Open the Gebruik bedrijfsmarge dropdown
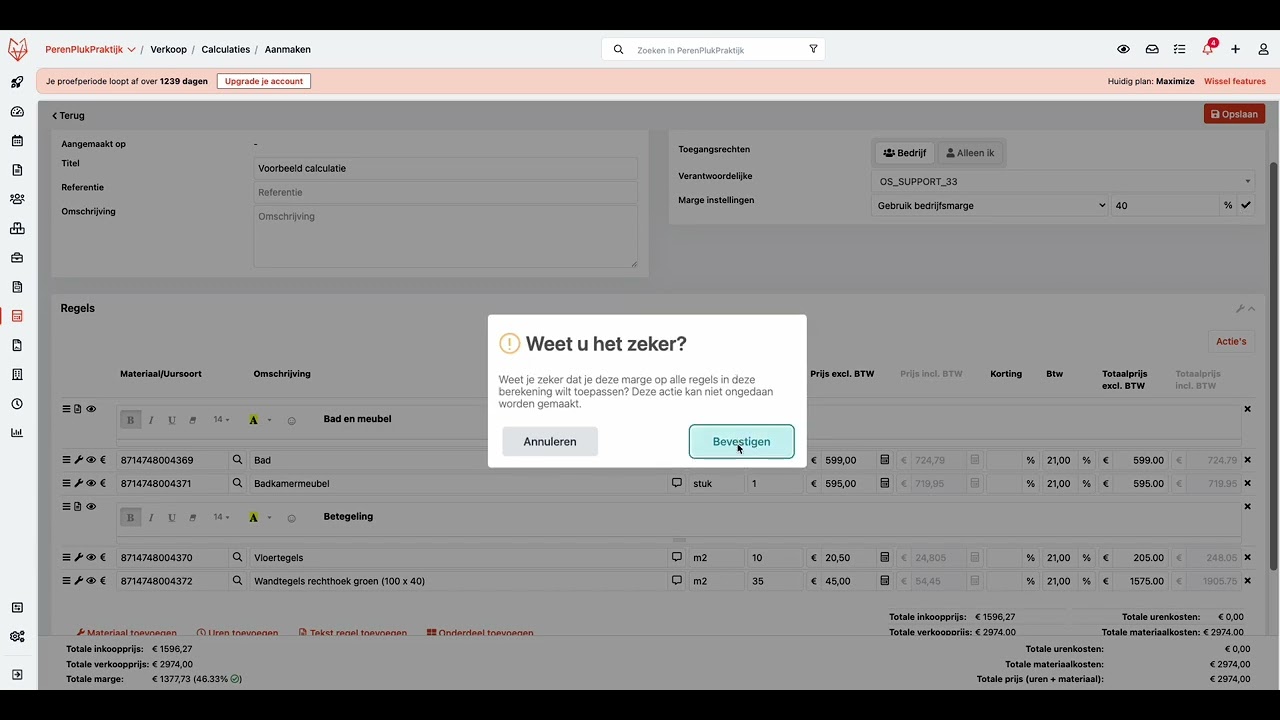1280x720 pixels. (990, 206)
